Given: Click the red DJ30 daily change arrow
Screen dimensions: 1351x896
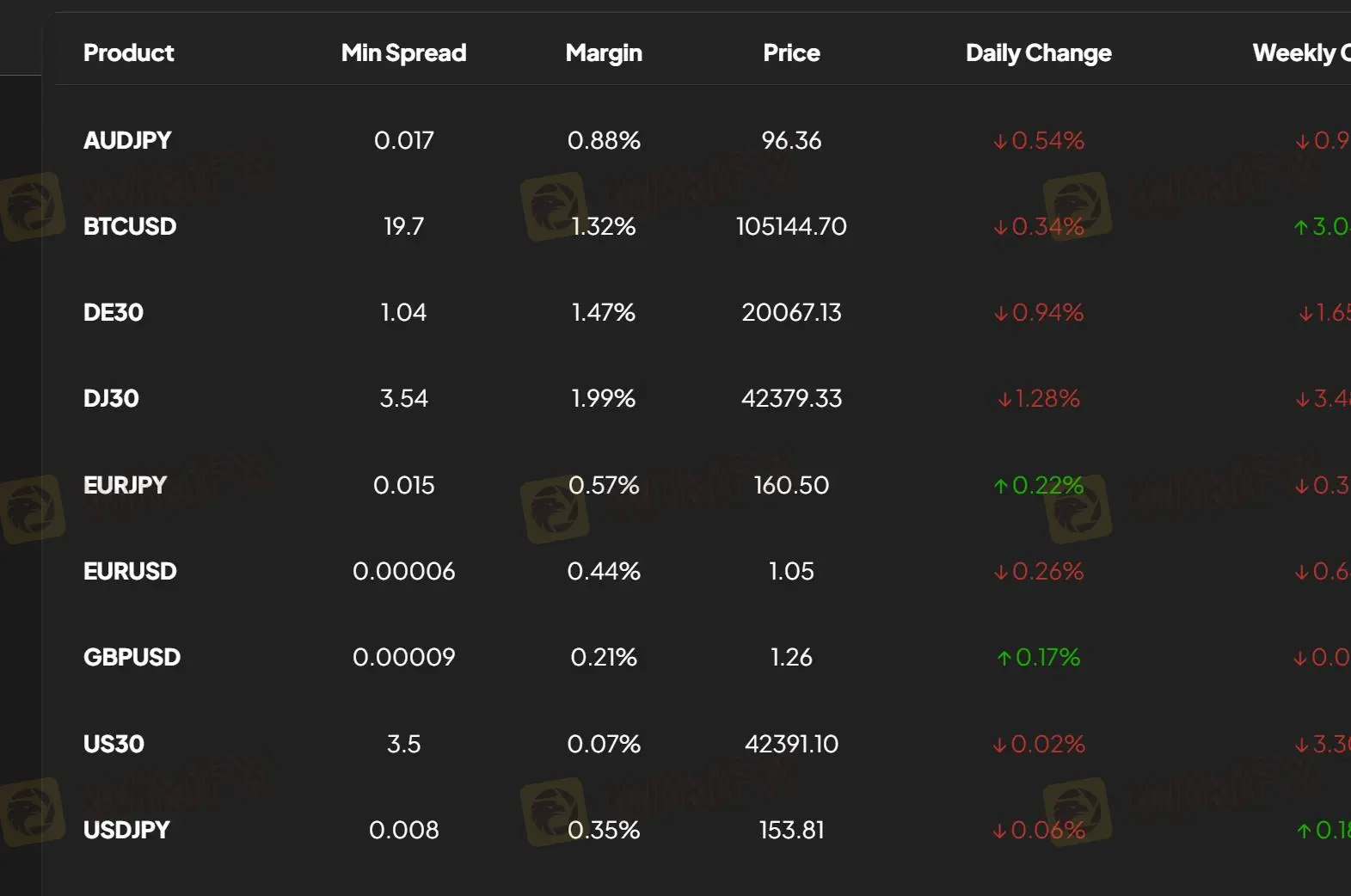Looking at the screenshot, I should [x=1004, y=399].
